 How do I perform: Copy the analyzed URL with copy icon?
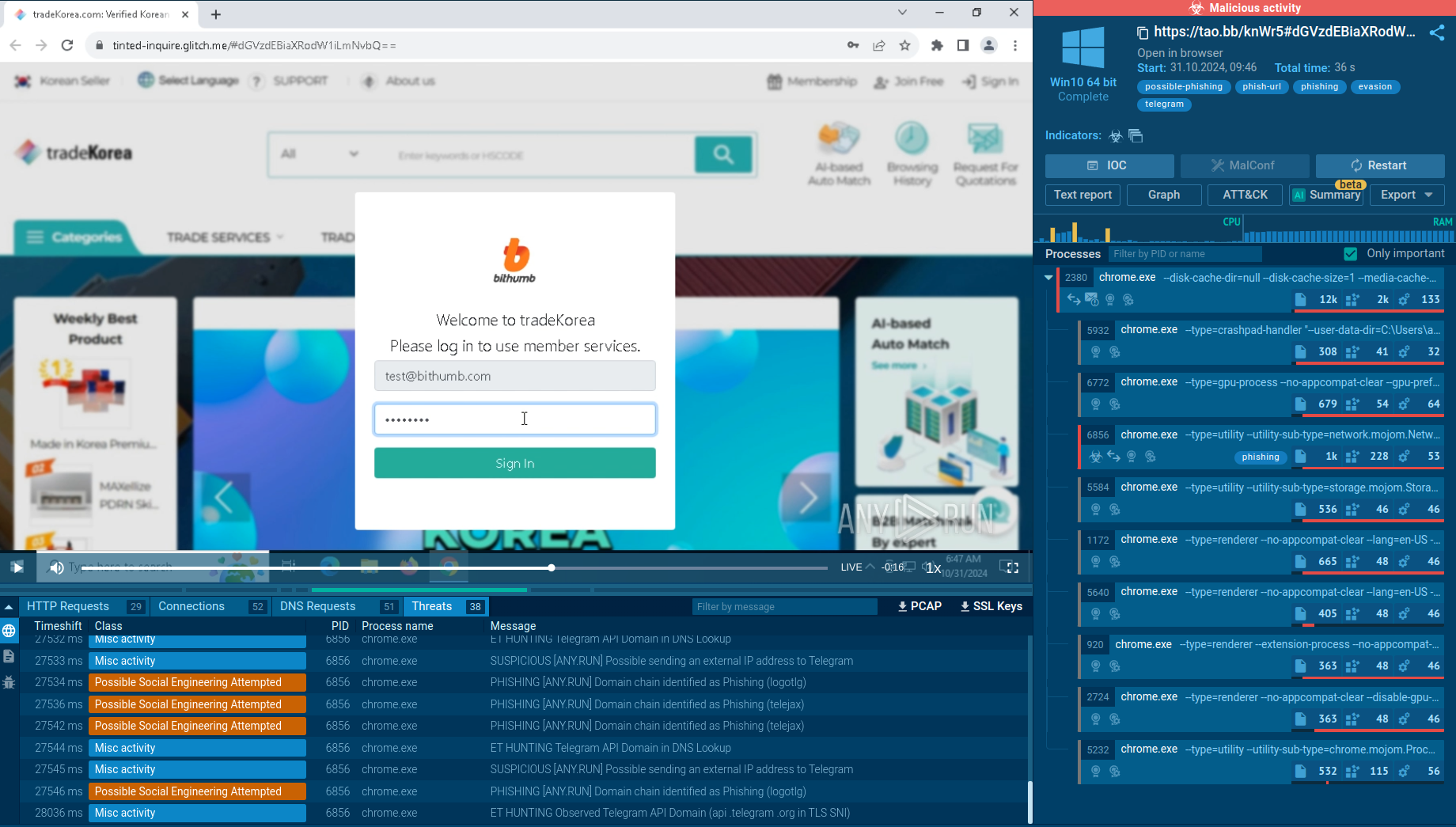pos(1142,32)
